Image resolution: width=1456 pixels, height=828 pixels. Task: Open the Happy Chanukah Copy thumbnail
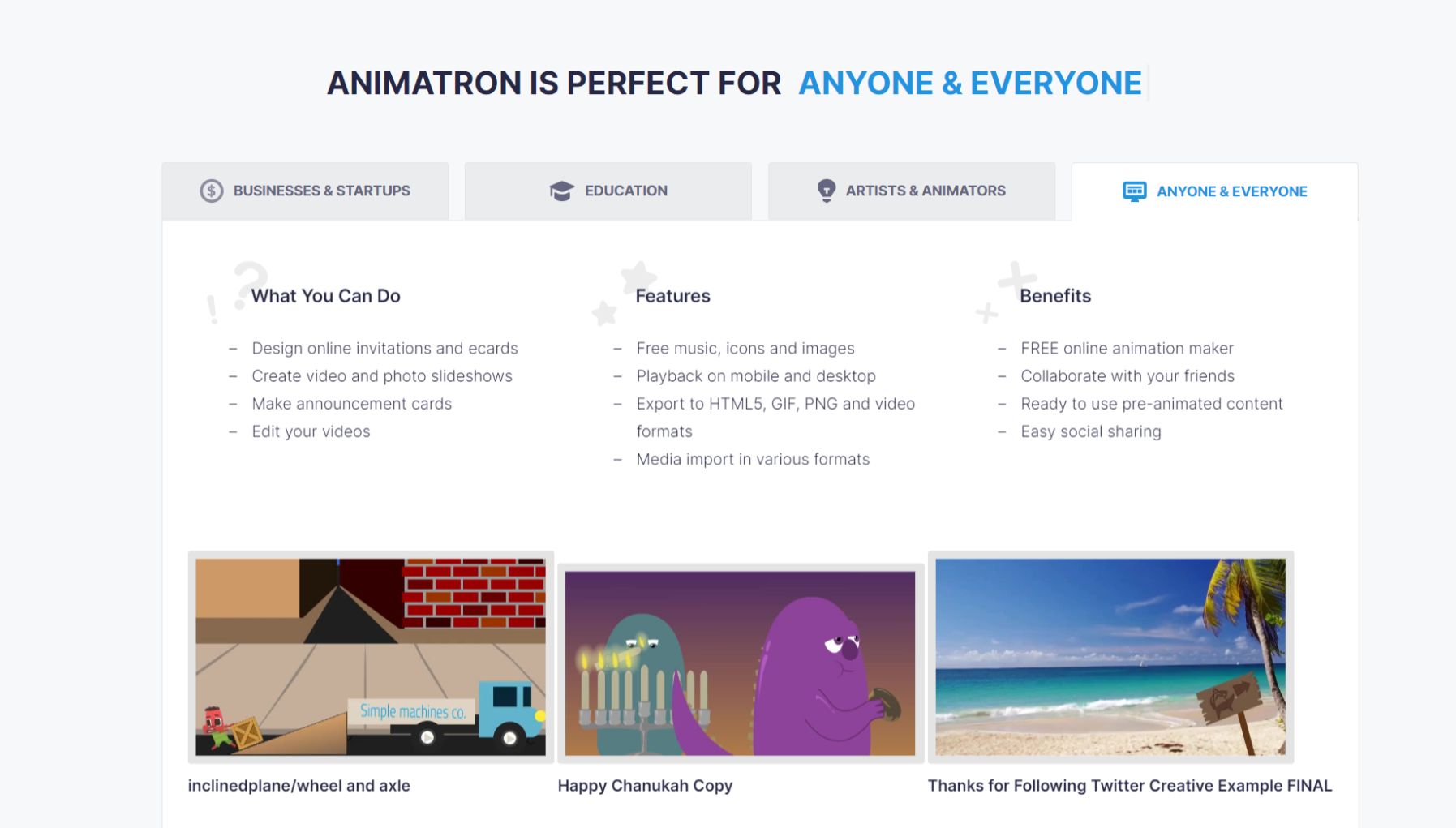point(741,663)
